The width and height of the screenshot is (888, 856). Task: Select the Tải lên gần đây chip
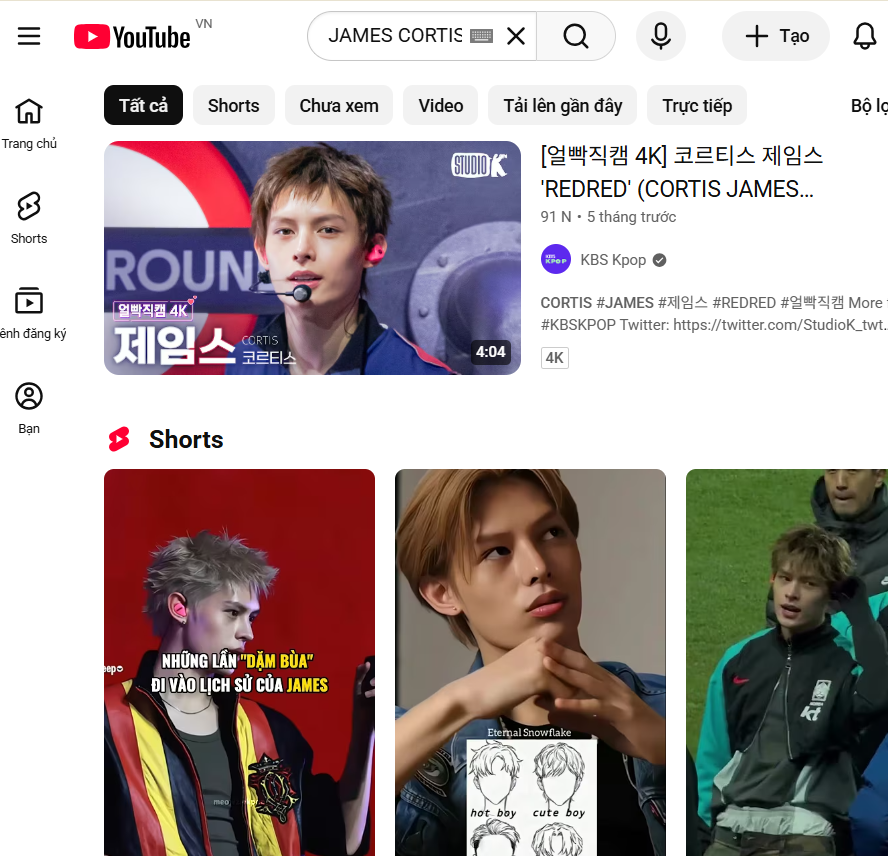point(562,105)
